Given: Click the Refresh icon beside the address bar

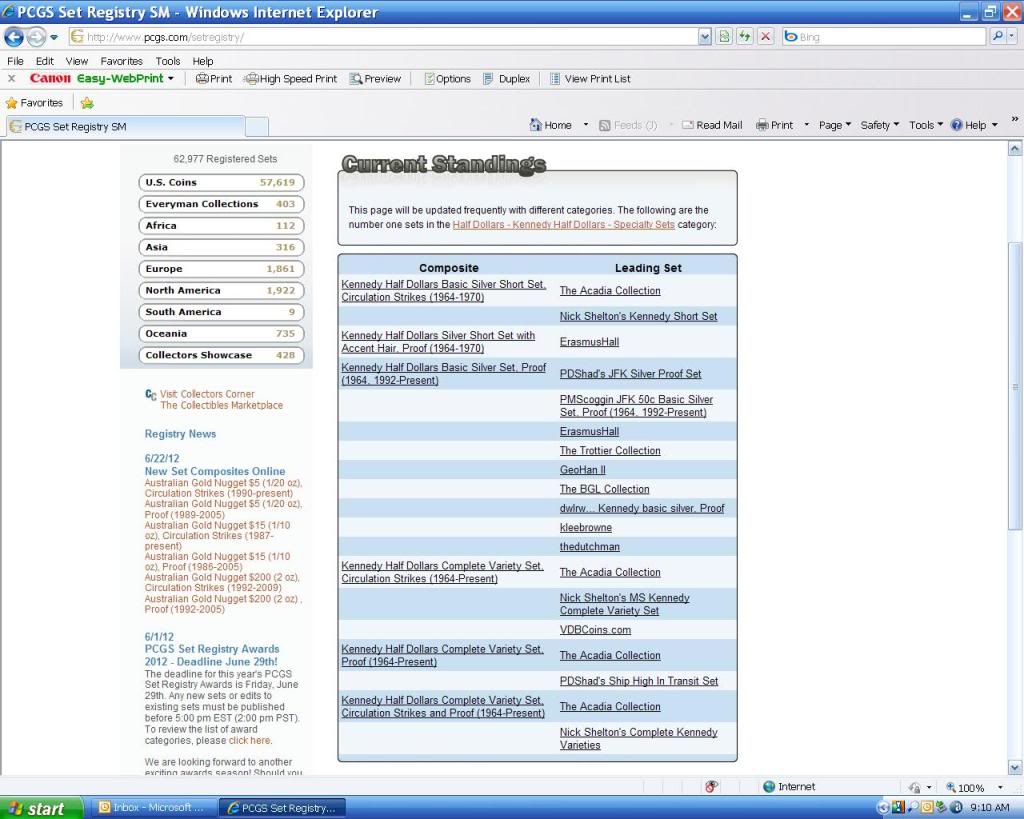Looking at the screenshot, I should pos(744,37).
